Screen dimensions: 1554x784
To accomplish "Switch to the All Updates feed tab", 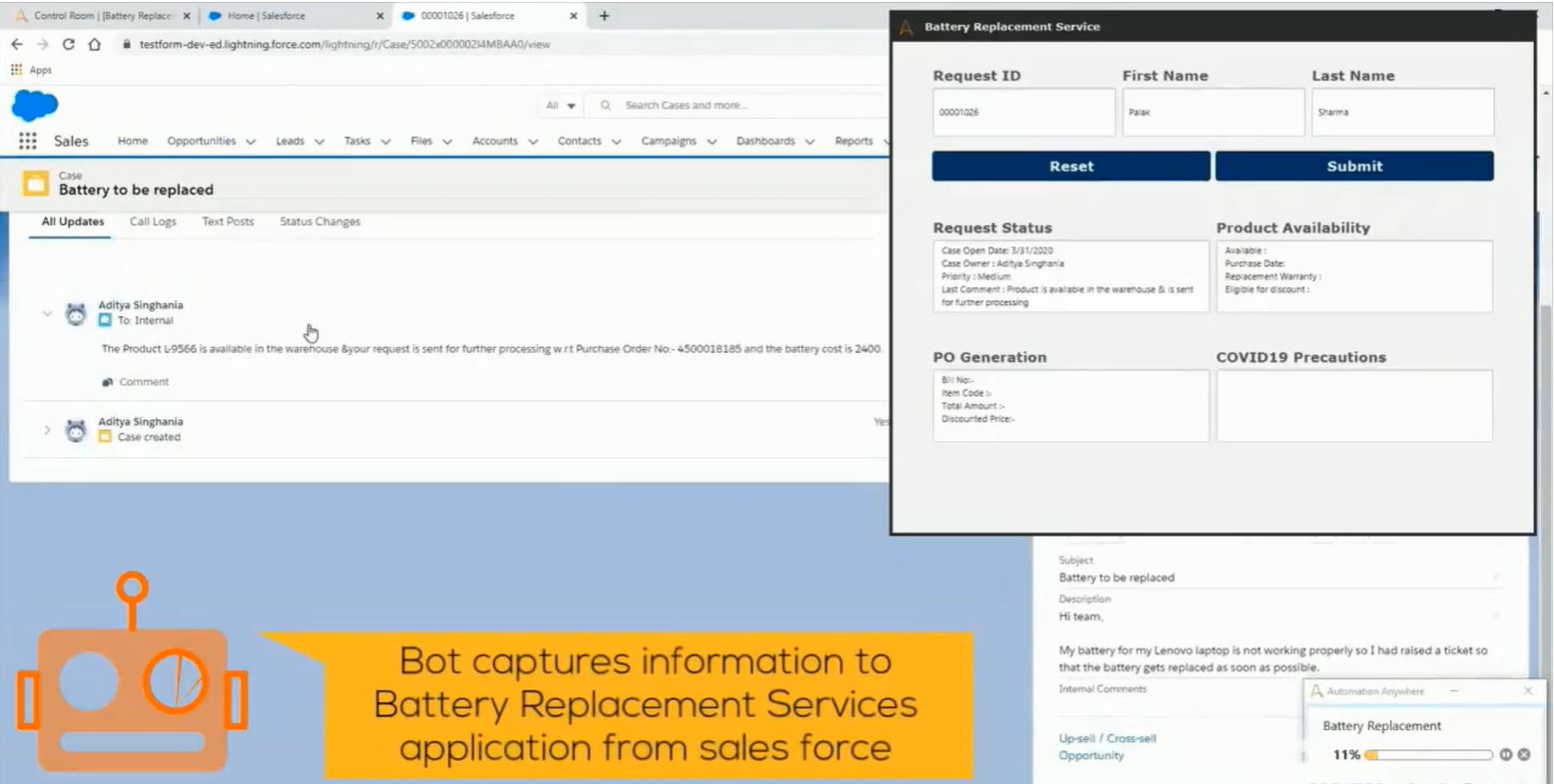I will pyautogui.click(x=73, y=221).
